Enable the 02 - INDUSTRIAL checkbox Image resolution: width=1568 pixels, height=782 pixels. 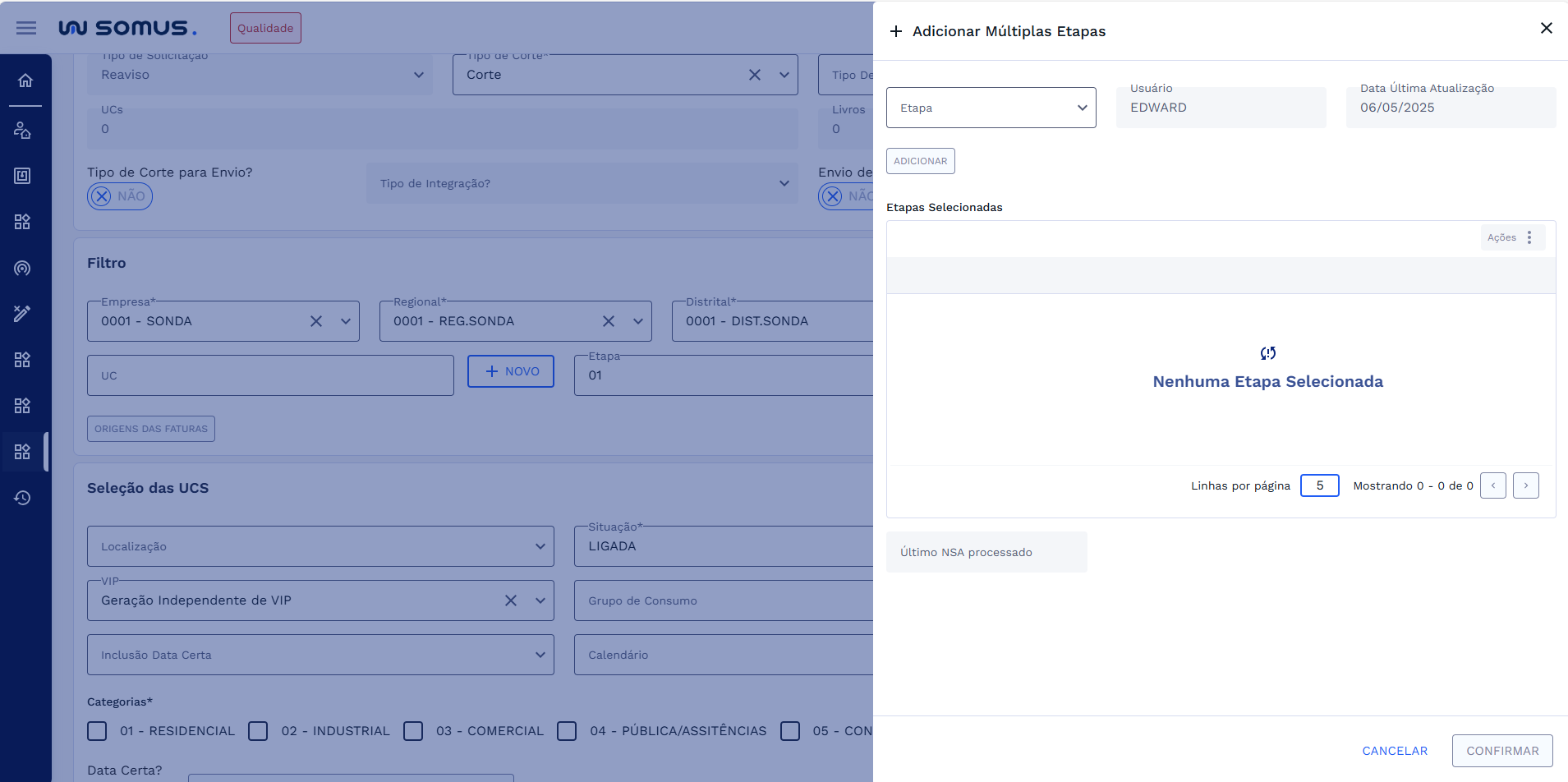[x=258, y=731]
